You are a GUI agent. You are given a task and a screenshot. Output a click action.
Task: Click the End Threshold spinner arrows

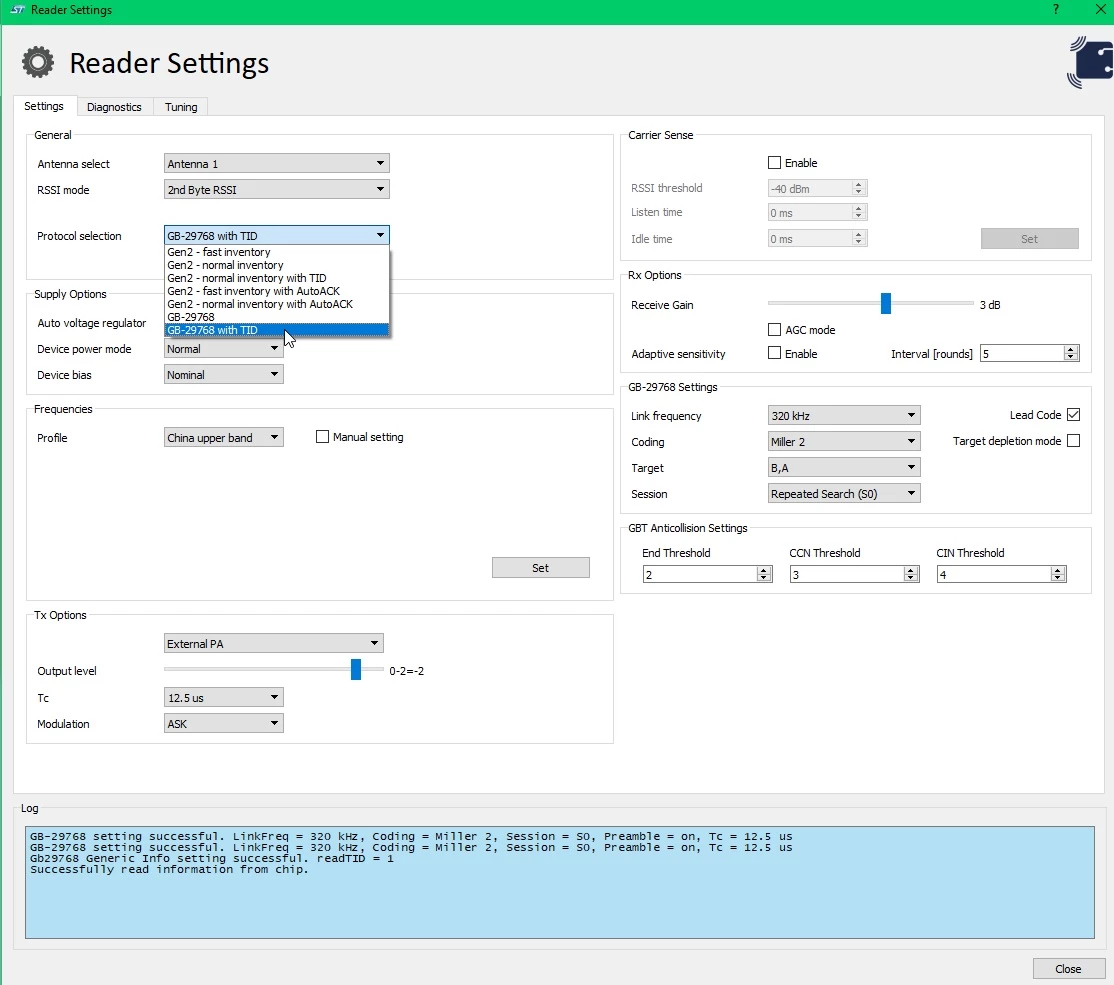point(764,574)
